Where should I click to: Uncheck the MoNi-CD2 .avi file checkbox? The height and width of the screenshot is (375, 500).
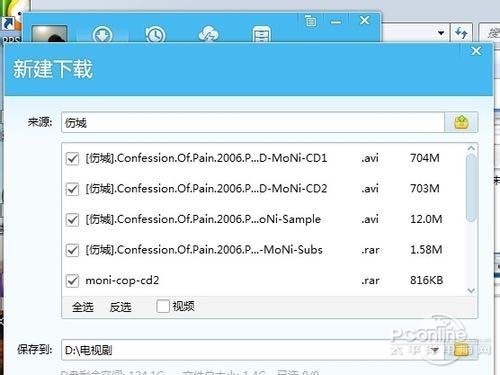coord(72,189)
